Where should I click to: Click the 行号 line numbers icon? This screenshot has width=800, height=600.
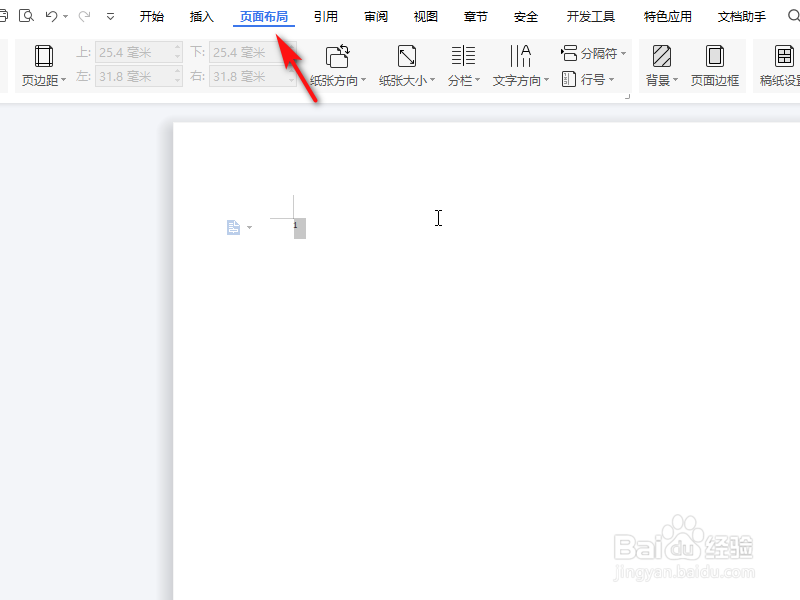pos(569,79)
